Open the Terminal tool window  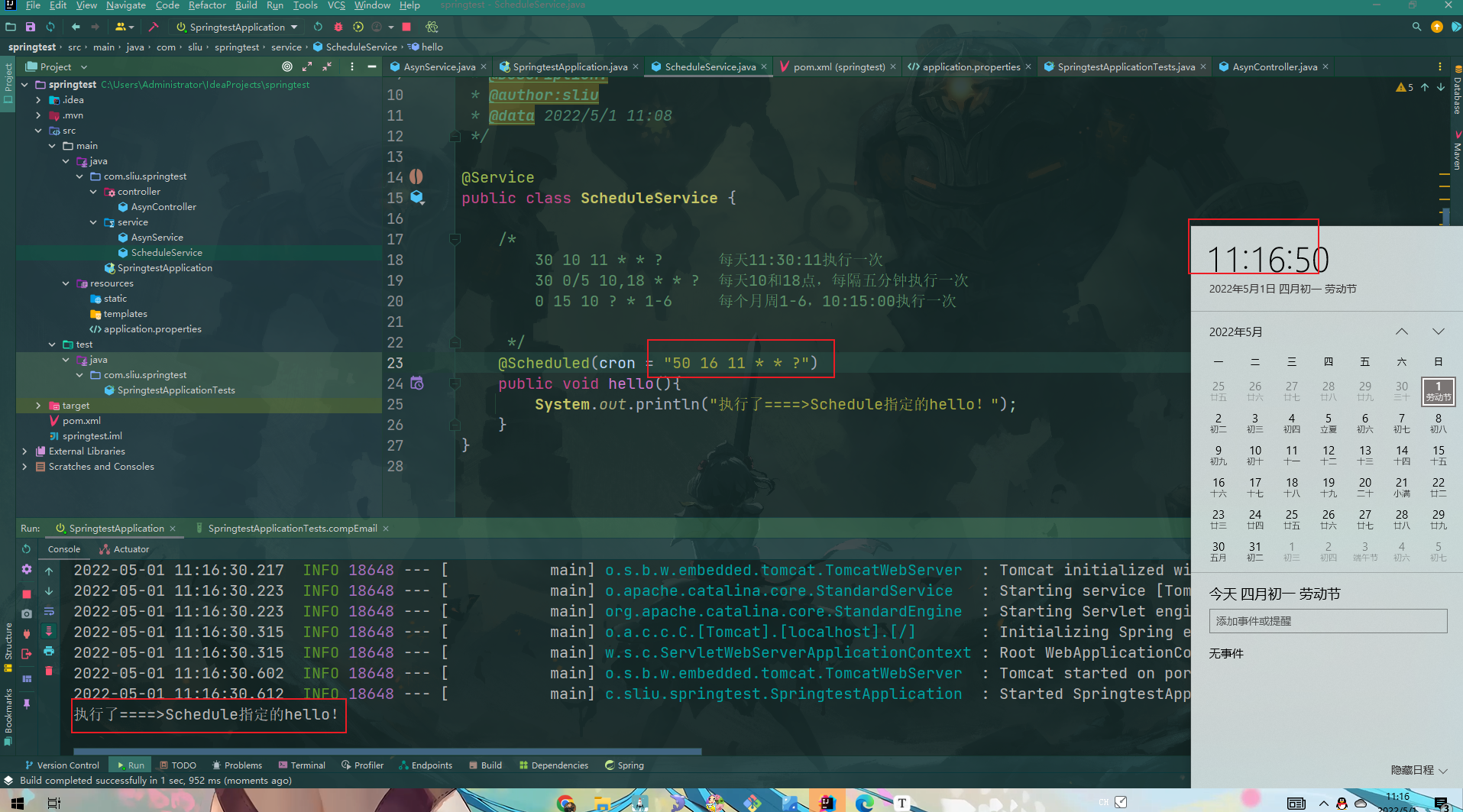pyautogui.click(x=302, y=765)
